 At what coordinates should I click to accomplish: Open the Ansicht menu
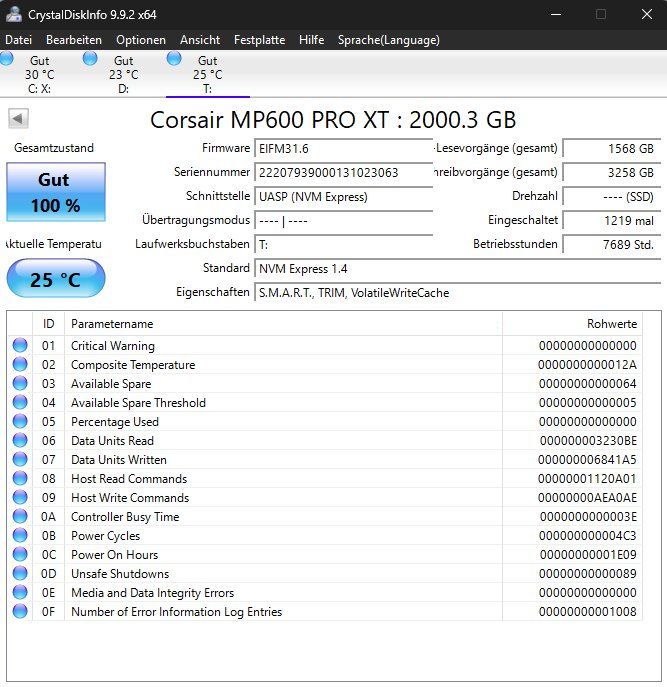(200, 40)
